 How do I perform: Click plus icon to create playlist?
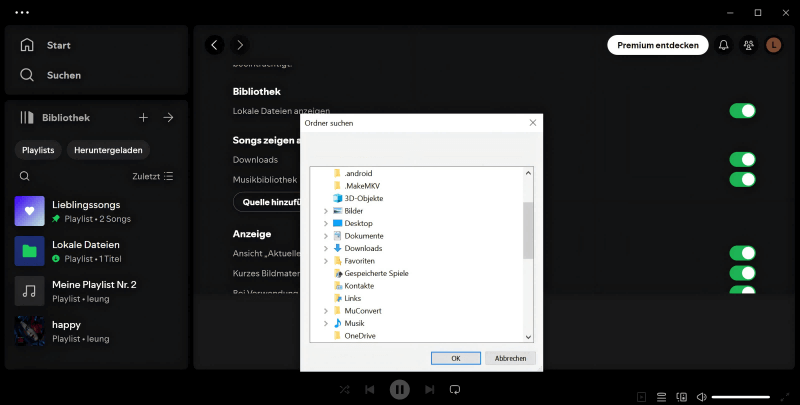tap(143, 117)
